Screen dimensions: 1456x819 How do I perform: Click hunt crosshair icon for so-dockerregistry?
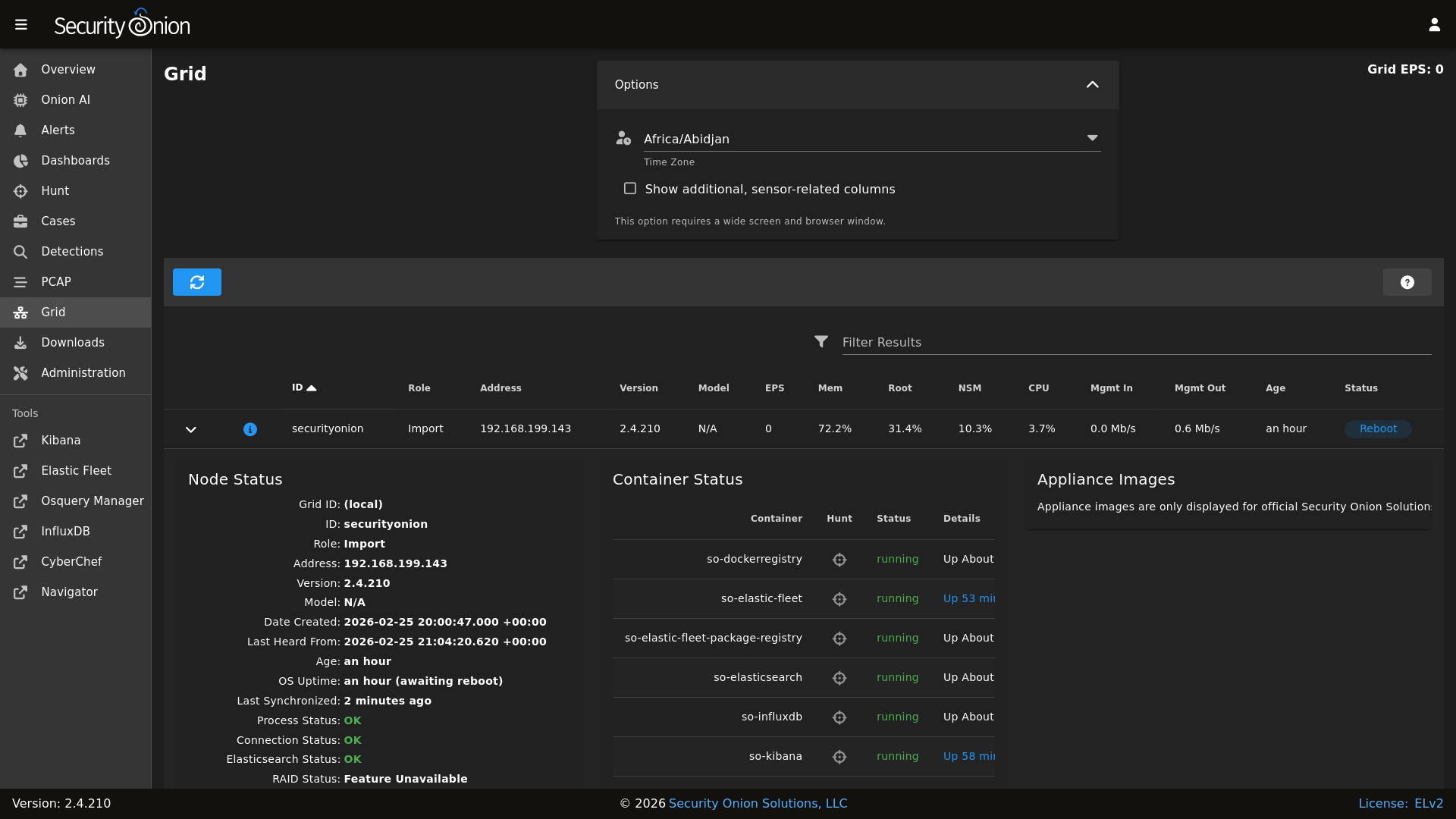(x=839, y=560)
